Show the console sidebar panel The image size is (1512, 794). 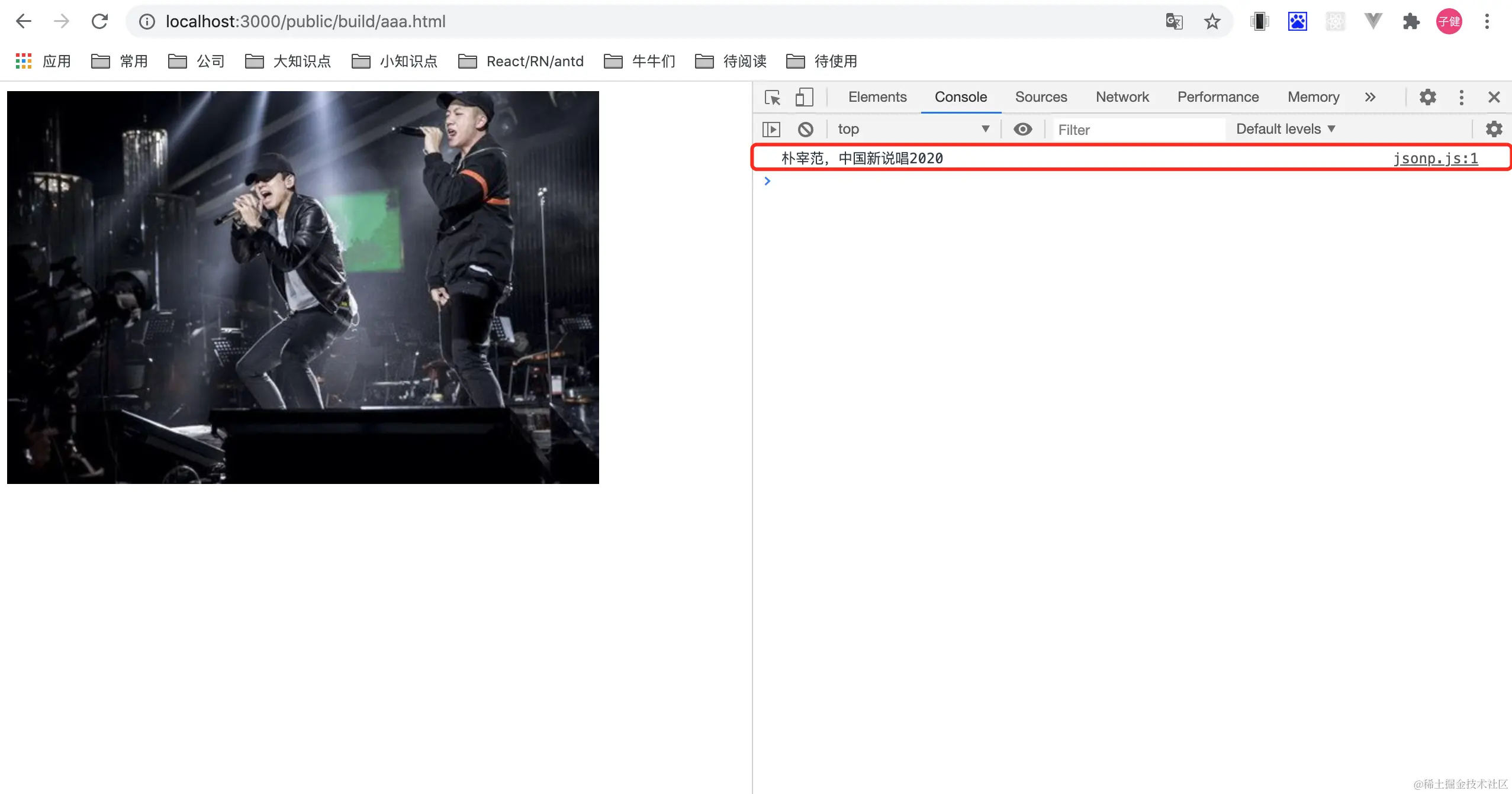[771, 129]
